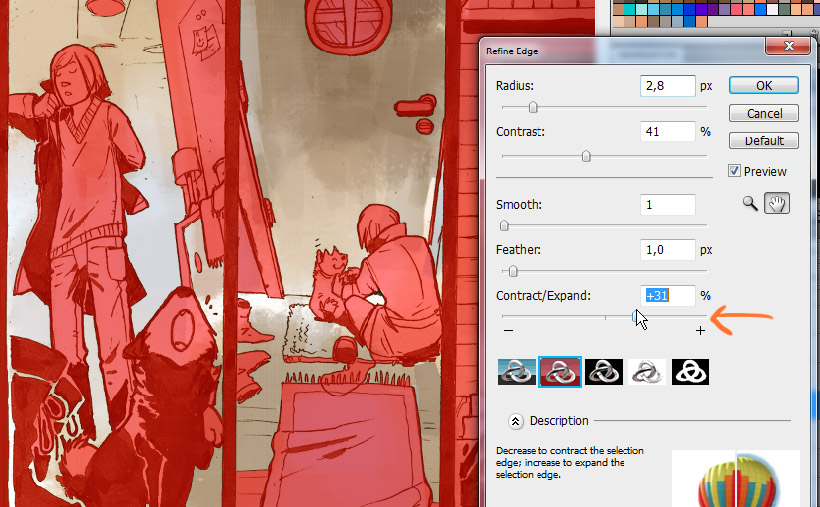Click OK to apply Refine Edge
Image resolution: width=820 pixels, height=507 pixels.
[764, 86]
